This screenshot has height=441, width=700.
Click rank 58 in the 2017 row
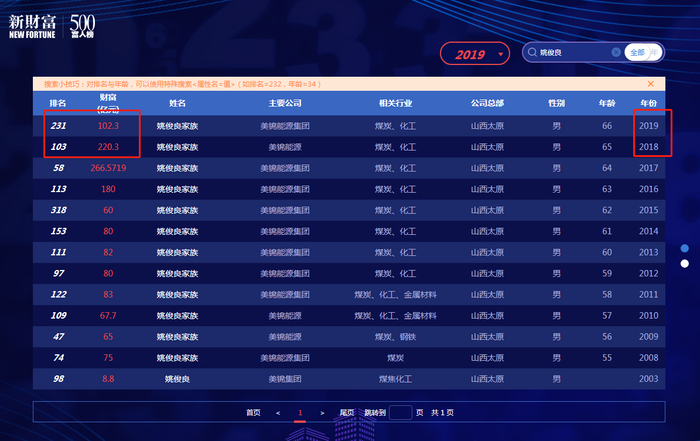(58, 168)
